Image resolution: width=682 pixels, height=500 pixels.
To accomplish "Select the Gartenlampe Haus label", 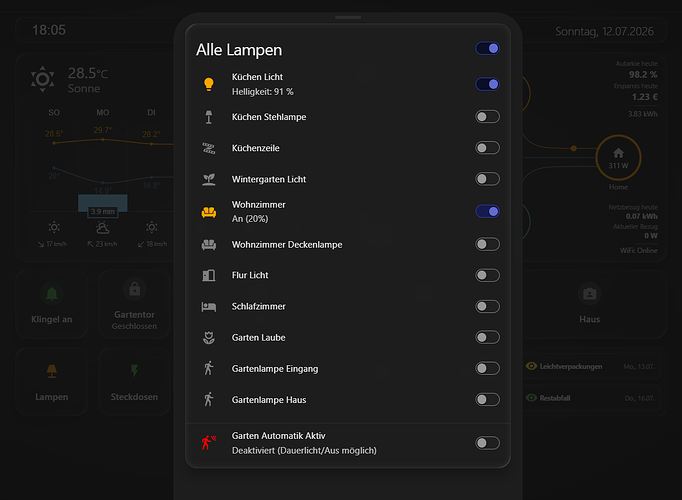I will click(x=269, y=400).
